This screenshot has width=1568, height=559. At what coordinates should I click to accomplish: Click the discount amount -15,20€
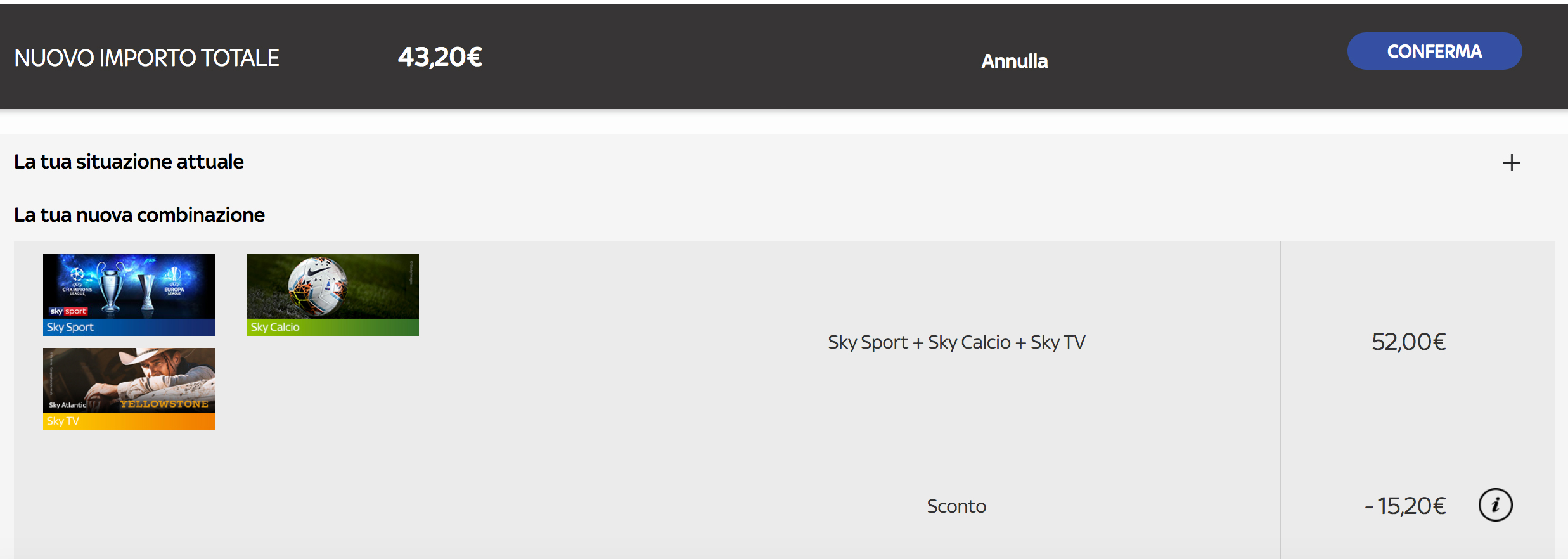point(1405,506)
